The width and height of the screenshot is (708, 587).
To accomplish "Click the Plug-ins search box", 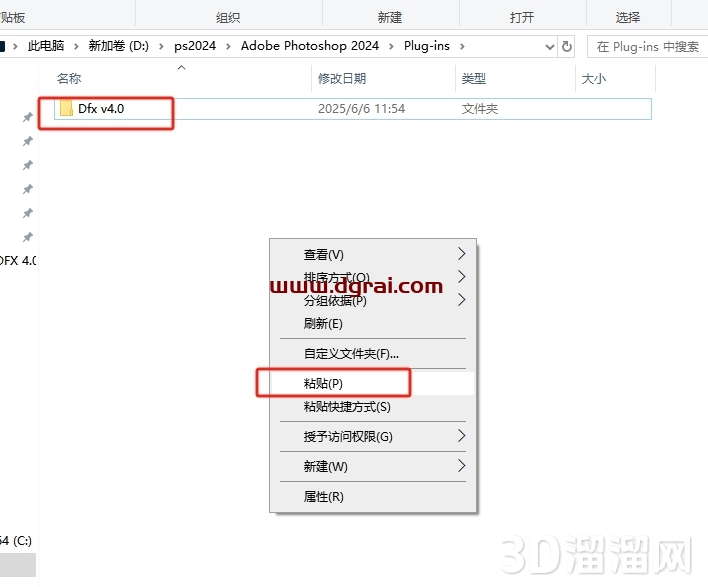I will click(x=647, y=47).
